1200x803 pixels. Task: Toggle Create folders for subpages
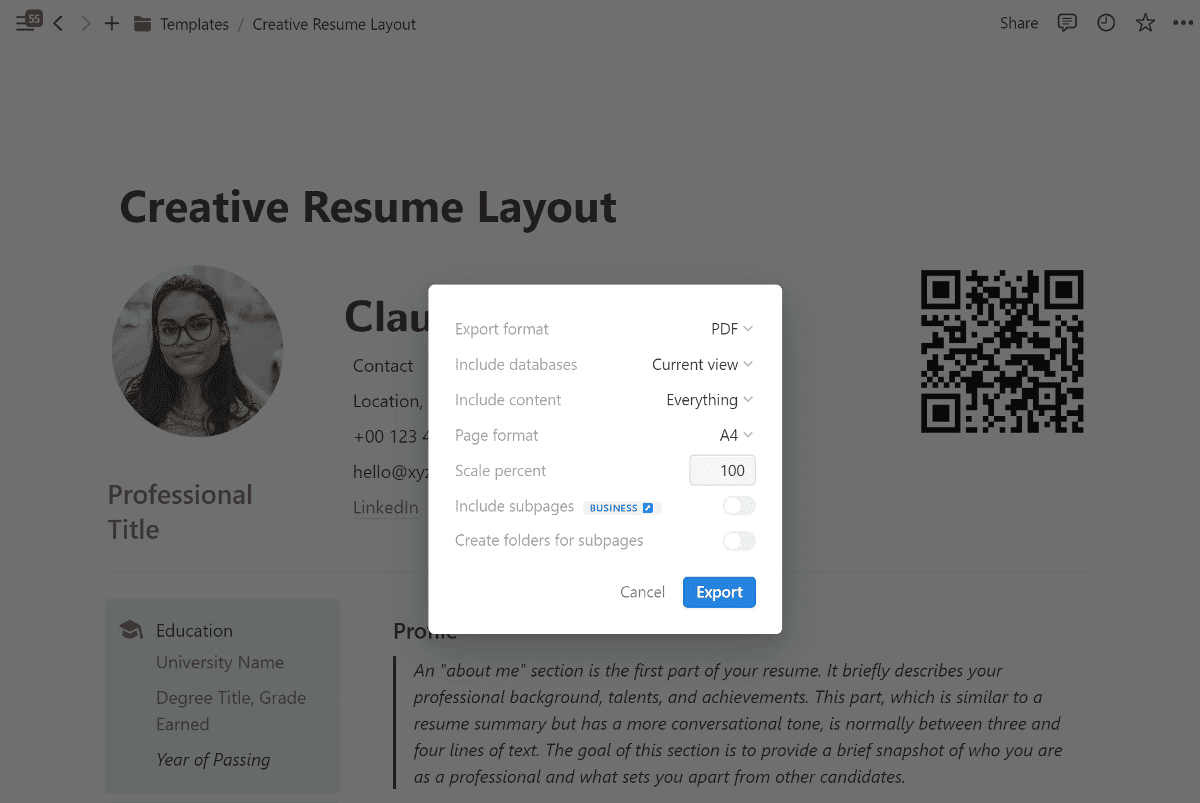(739, 541)
